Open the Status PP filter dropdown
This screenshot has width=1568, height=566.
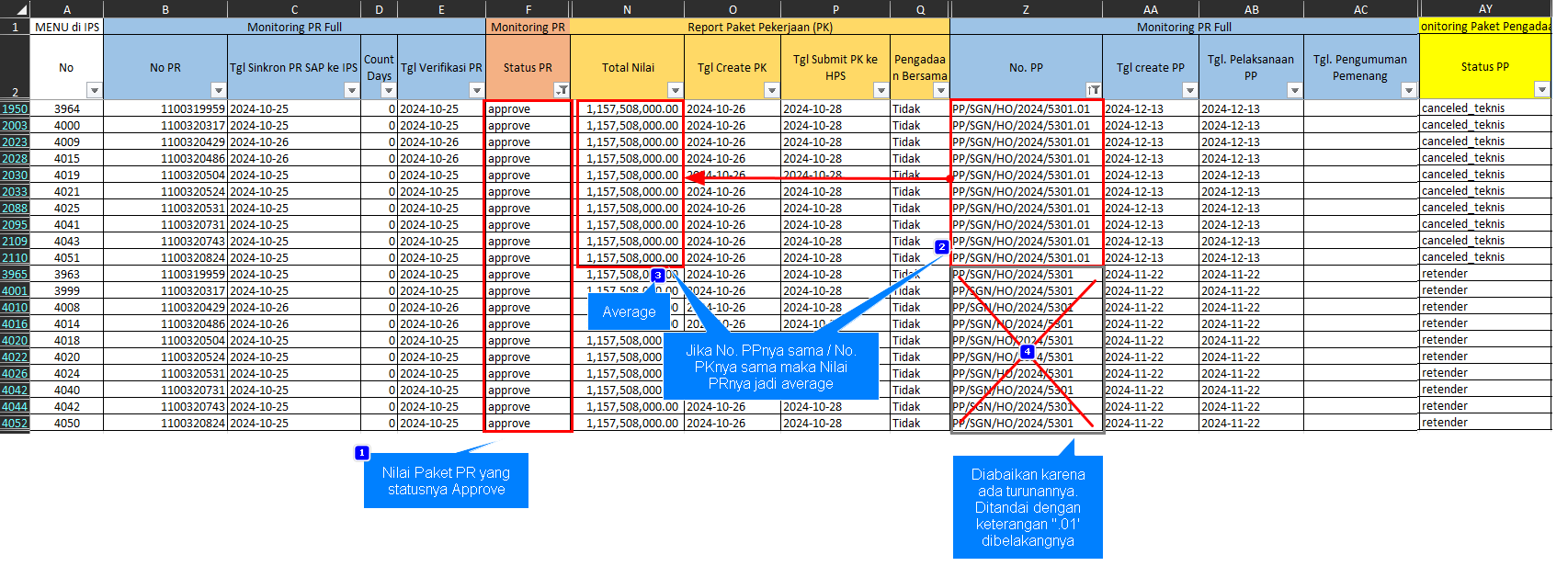pyautogui.click(x=1541, y=89)
